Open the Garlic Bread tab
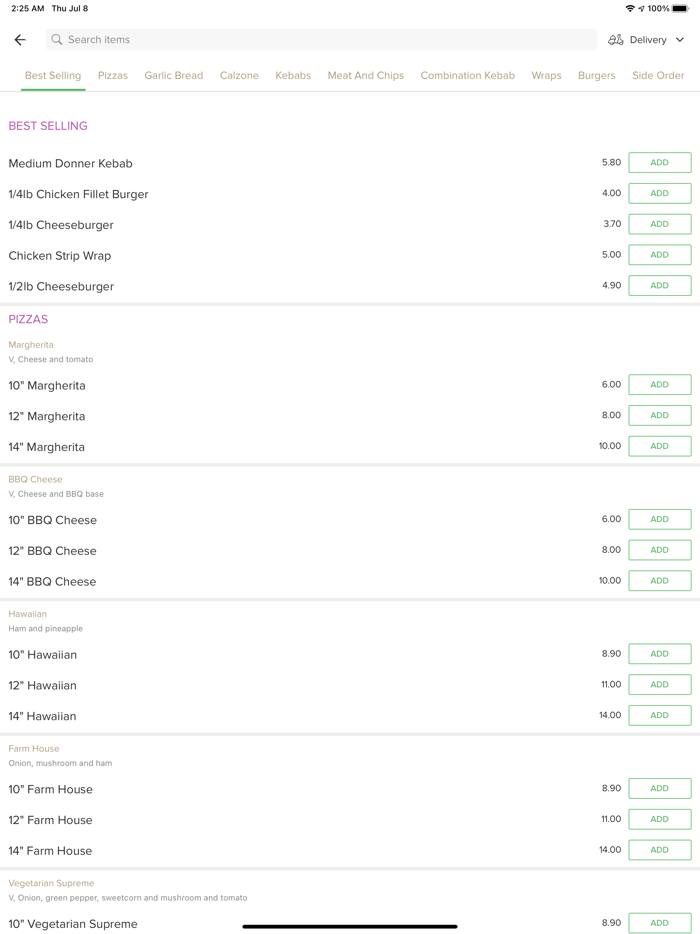 coord(174,75)
